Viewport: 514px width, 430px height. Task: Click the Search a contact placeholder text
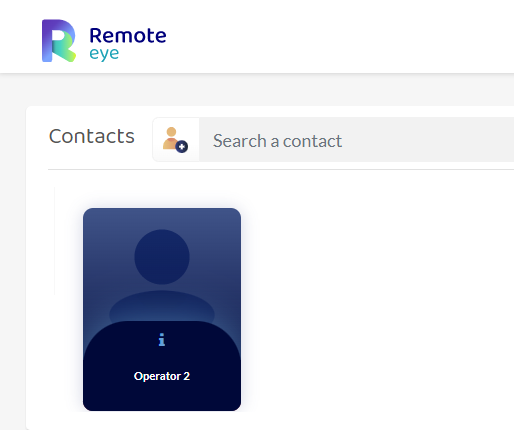pyautogui.click(x=277, y=141)
